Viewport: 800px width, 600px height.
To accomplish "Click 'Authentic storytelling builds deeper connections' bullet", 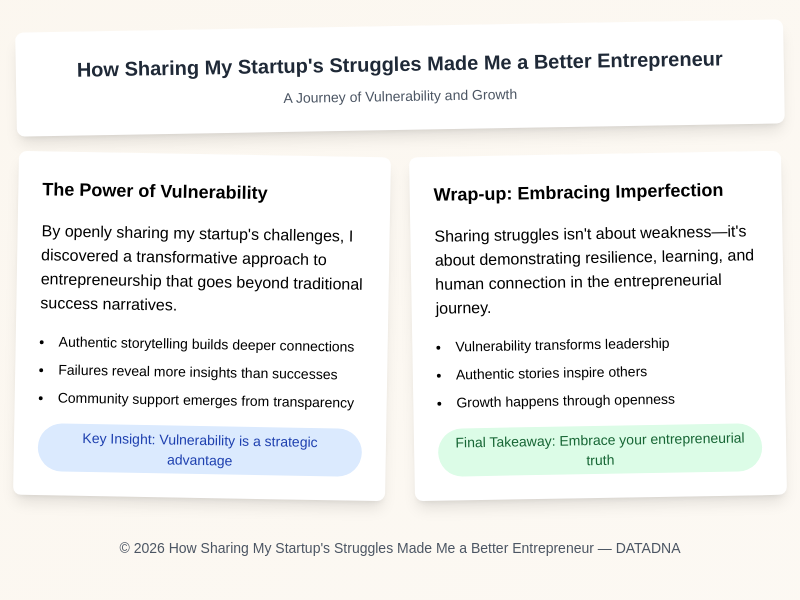I will pyautogui.click(x=206, y=345).
